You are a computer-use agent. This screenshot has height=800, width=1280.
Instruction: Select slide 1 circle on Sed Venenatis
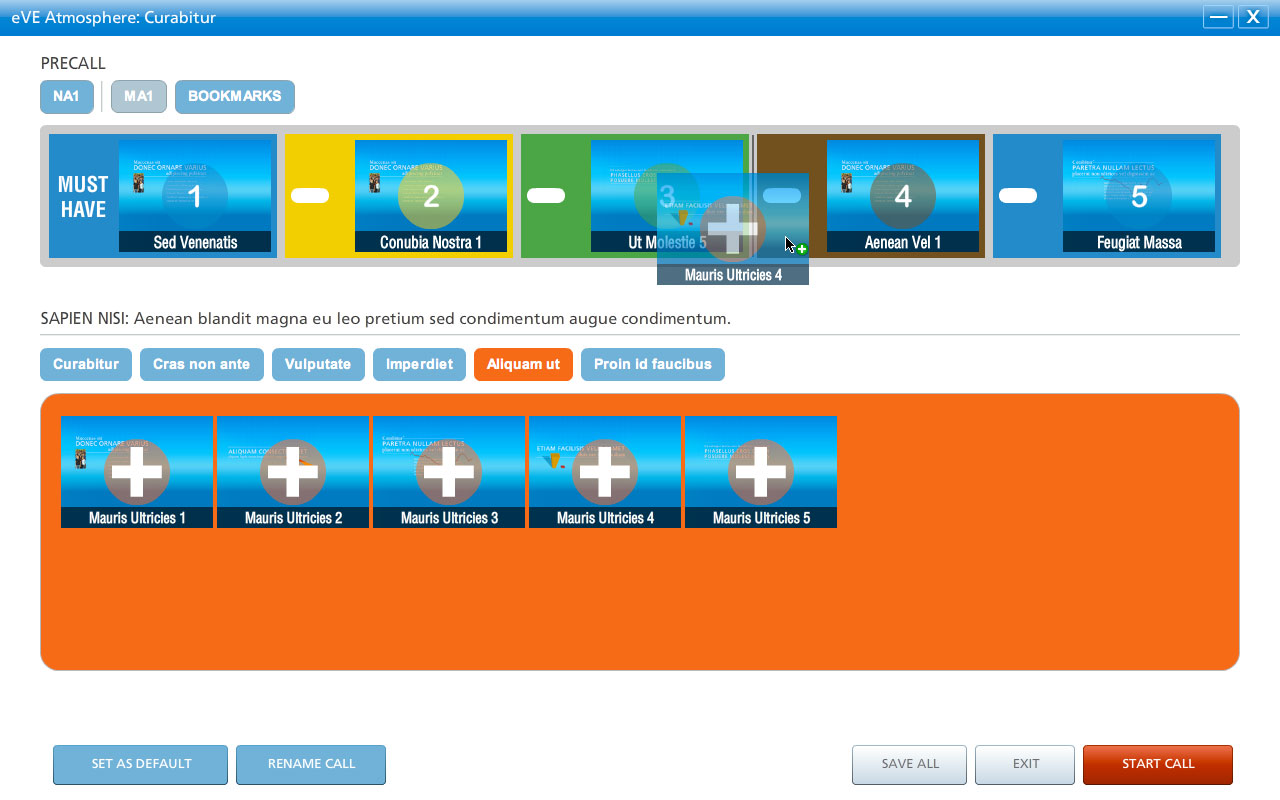[x=195, y=196]
